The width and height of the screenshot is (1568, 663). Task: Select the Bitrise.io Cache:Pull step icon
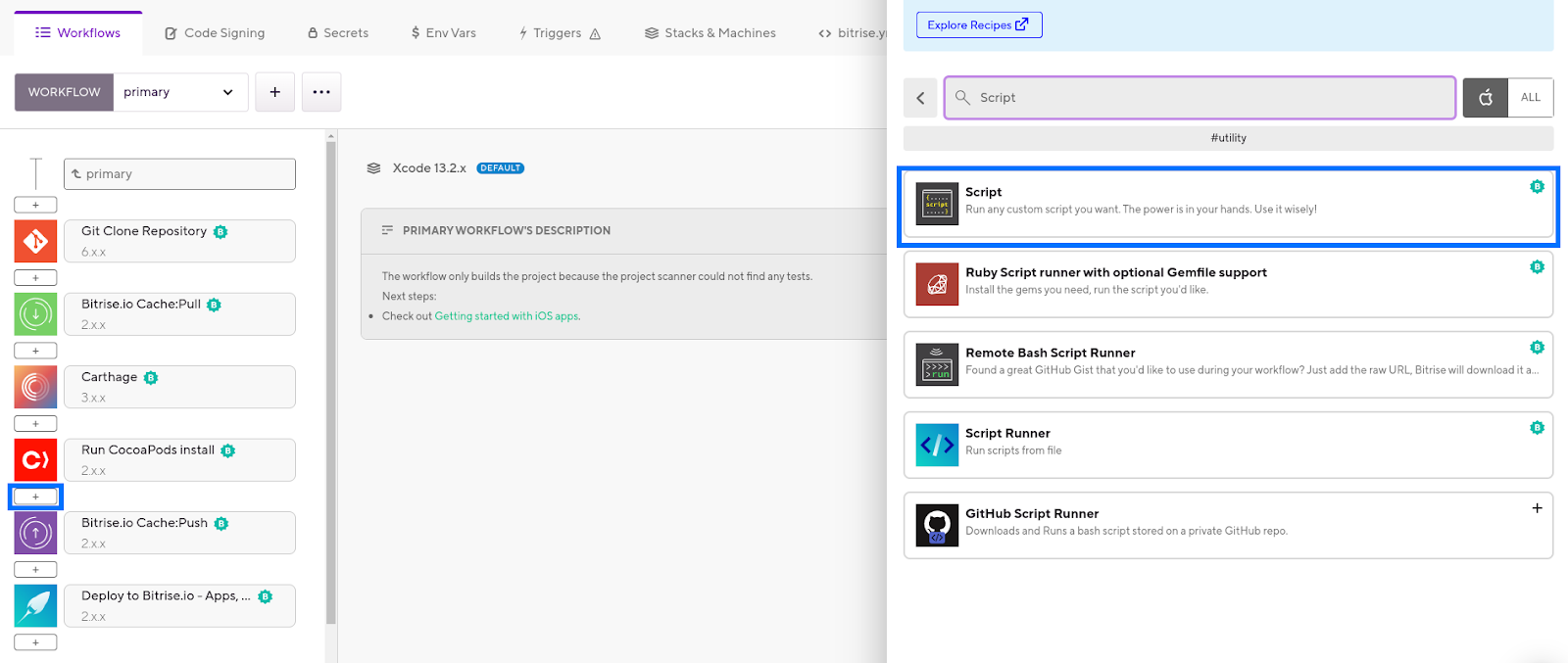[35, 314]
